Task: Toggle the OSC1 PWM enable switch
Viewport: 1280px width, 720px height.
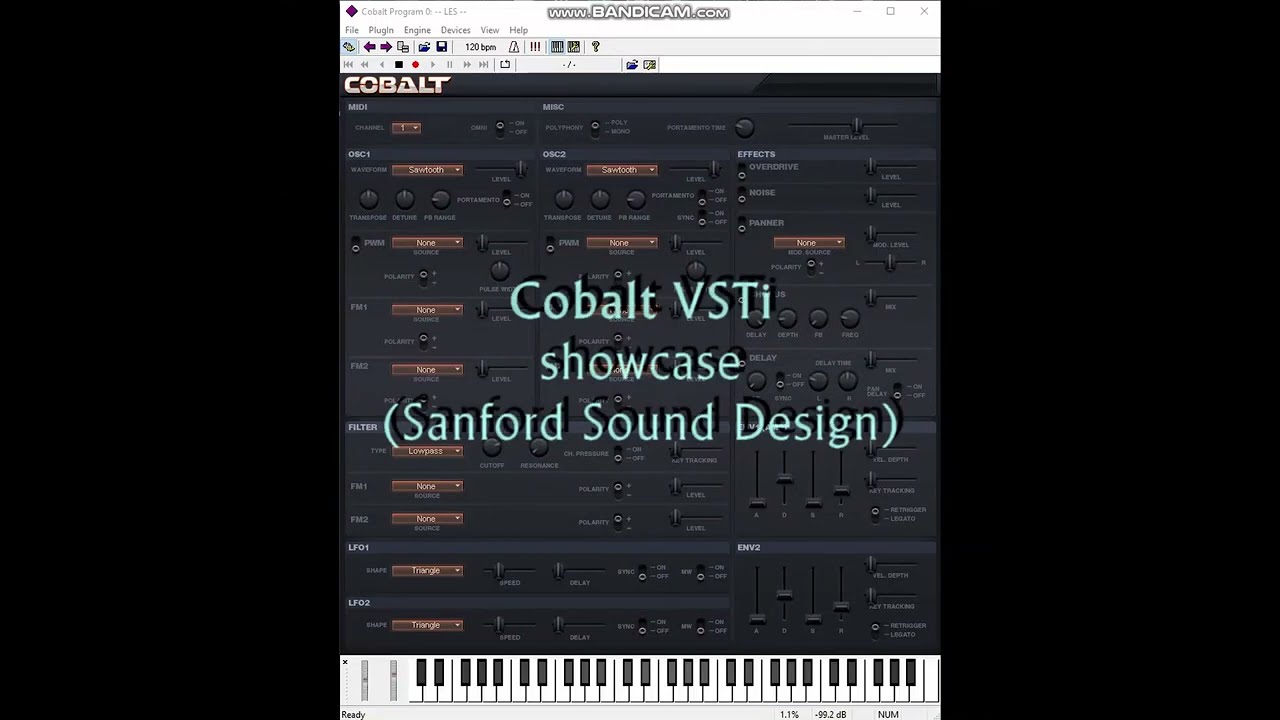Action: click(x=355, y=245)
